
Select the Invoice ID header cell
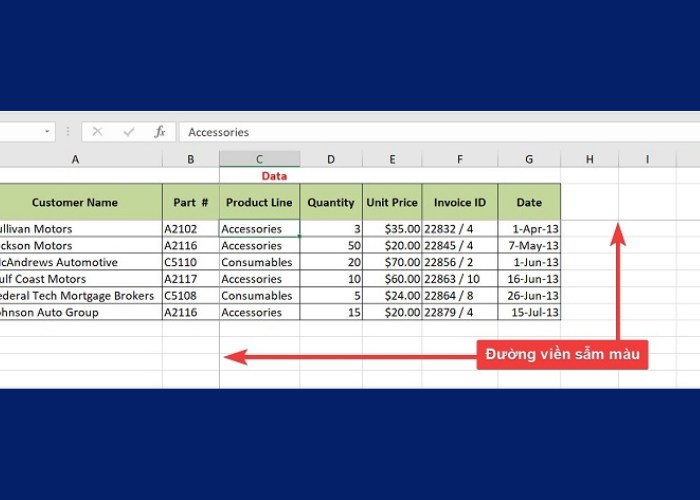point(459,202)
